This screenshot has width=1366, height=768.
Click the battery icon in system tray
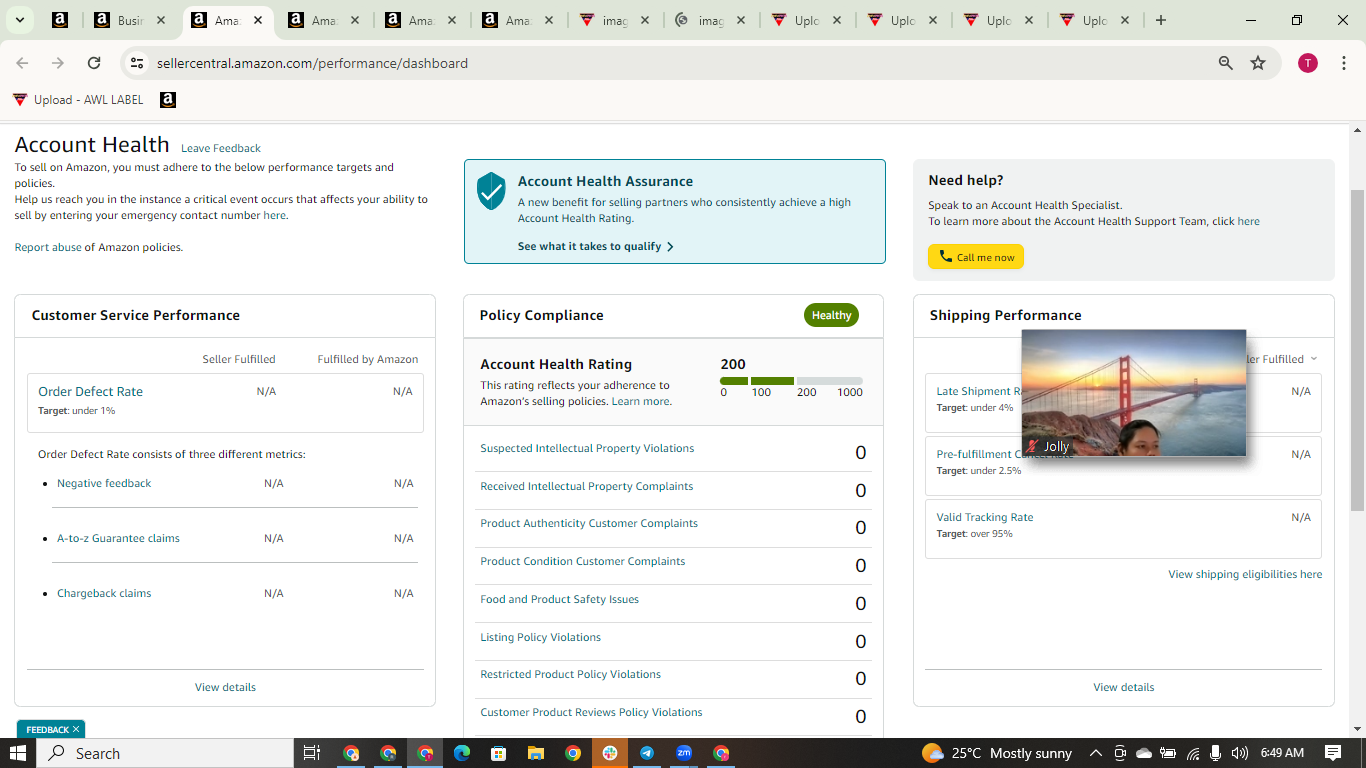1169,753
